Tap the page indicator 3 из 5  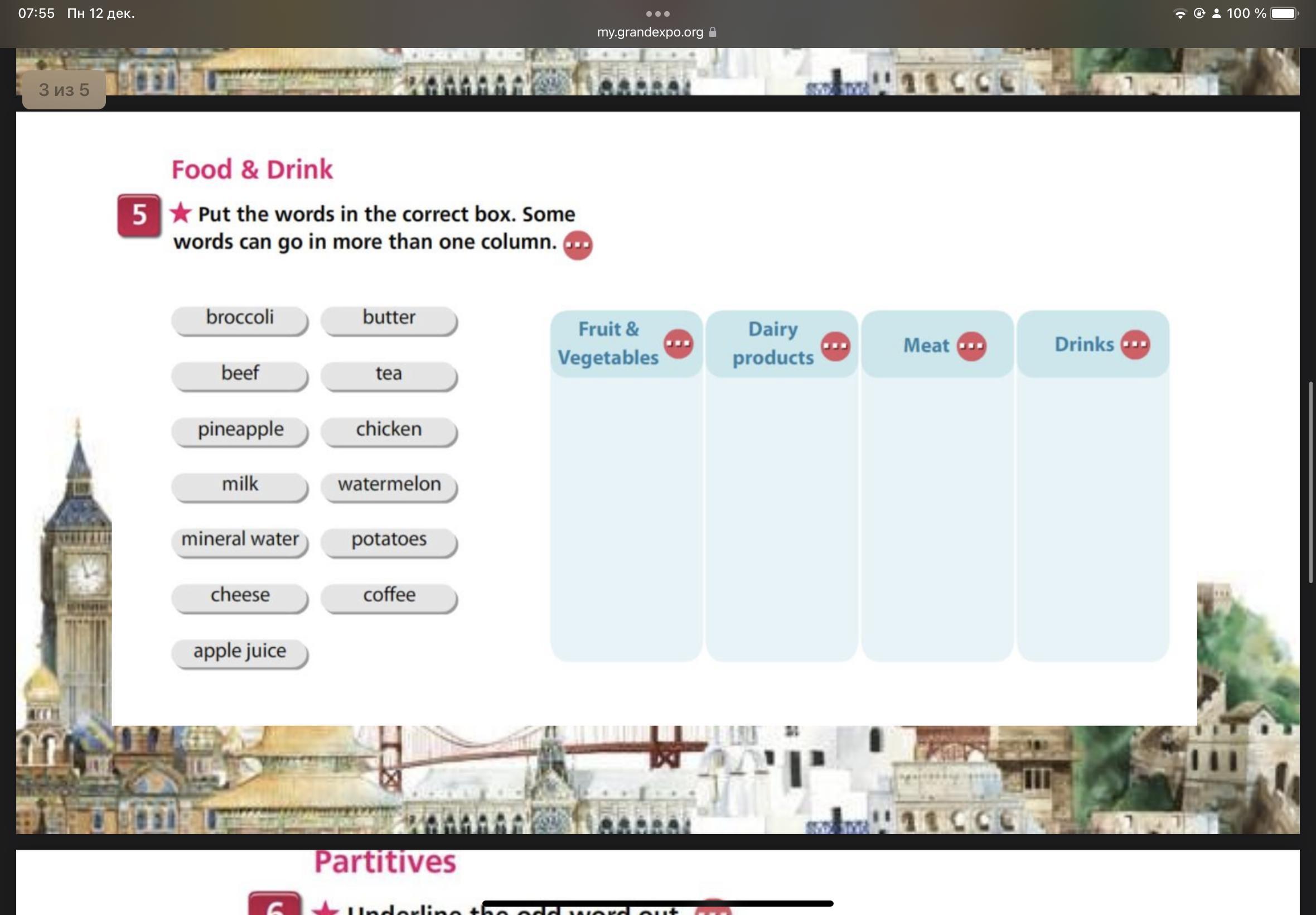pos(64,90)
